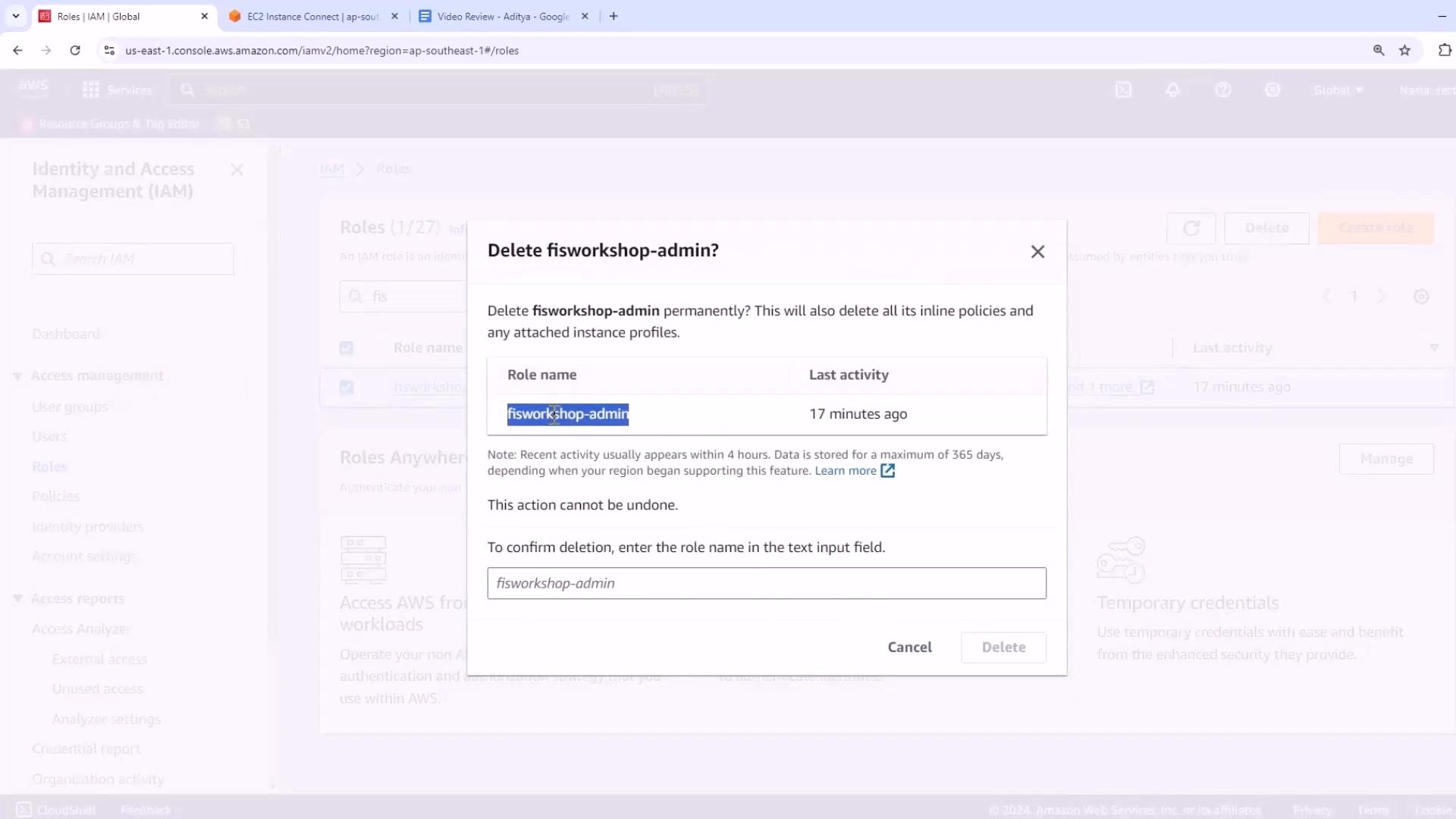Click the Cancel button in dialog
The image size is (1456, 819).
click(909, 647)
